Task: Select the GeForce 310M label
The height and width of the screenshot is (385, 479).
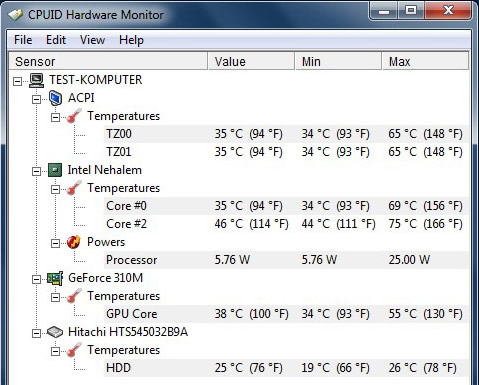Action: (x=105, y=278)
